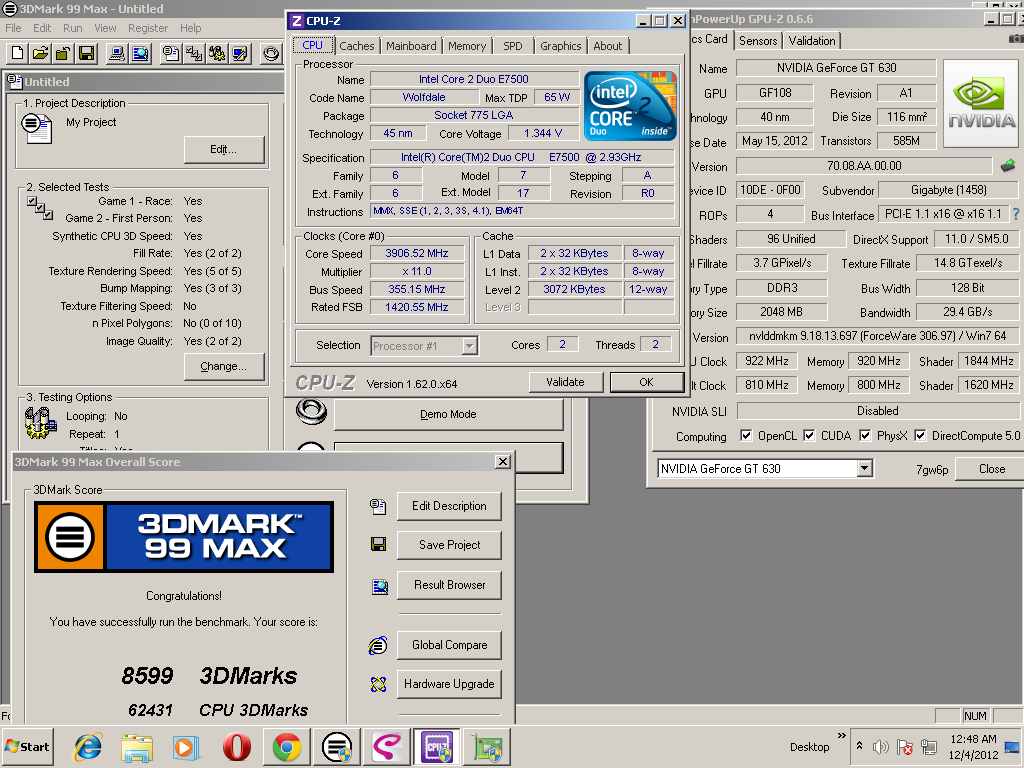Viewport: 1024px width, 768px height.
Task: Click the Change... button for Selected Tests
Action: (x=224, y=366)
